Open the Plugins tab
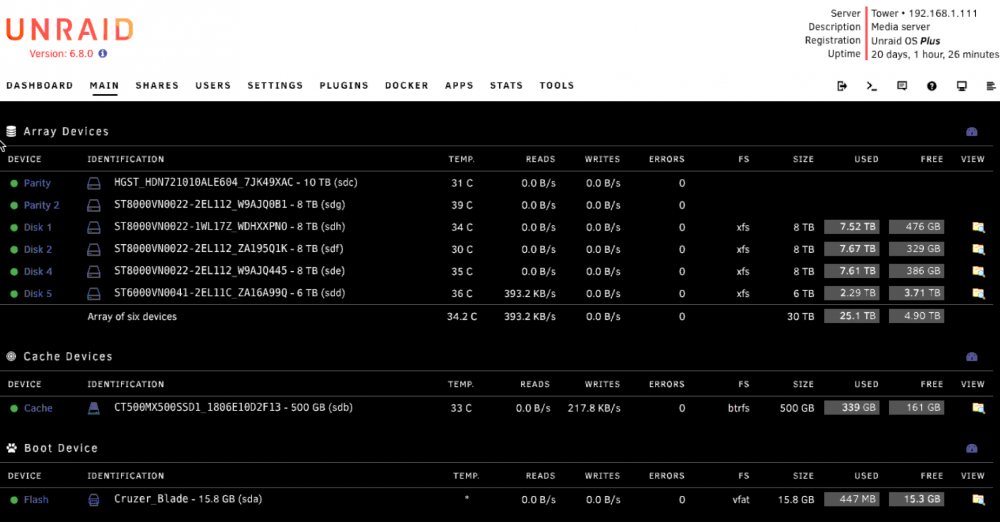Image resolution: width=1000 pixels, height=522 pixels. pos(344,86)
